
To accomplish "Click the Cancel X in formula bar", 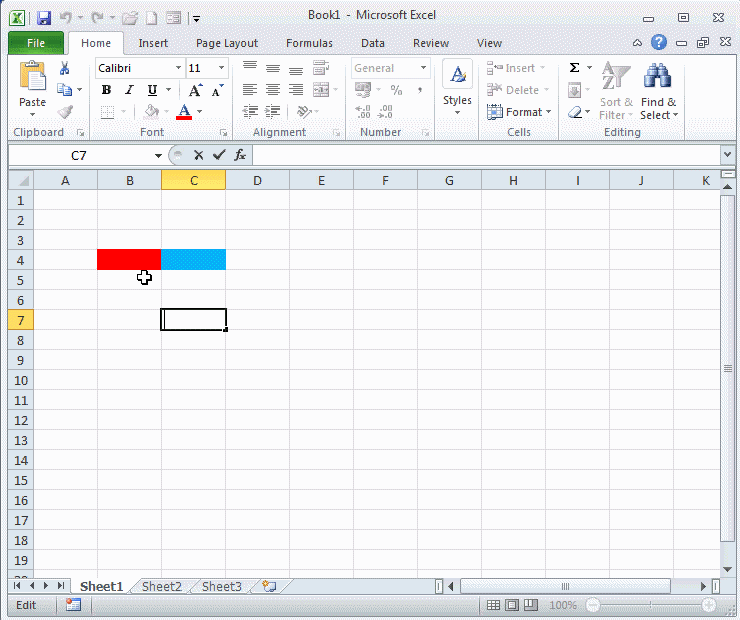I will click(198, 155).
